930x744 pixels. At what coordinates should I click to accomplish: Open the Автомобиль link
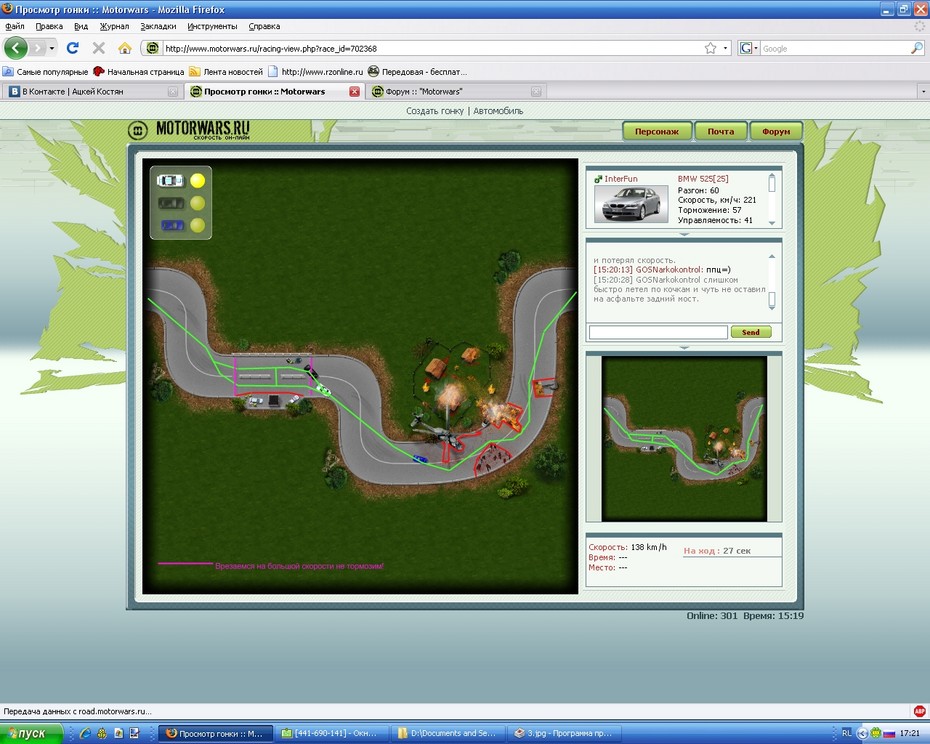click(498, 111)
